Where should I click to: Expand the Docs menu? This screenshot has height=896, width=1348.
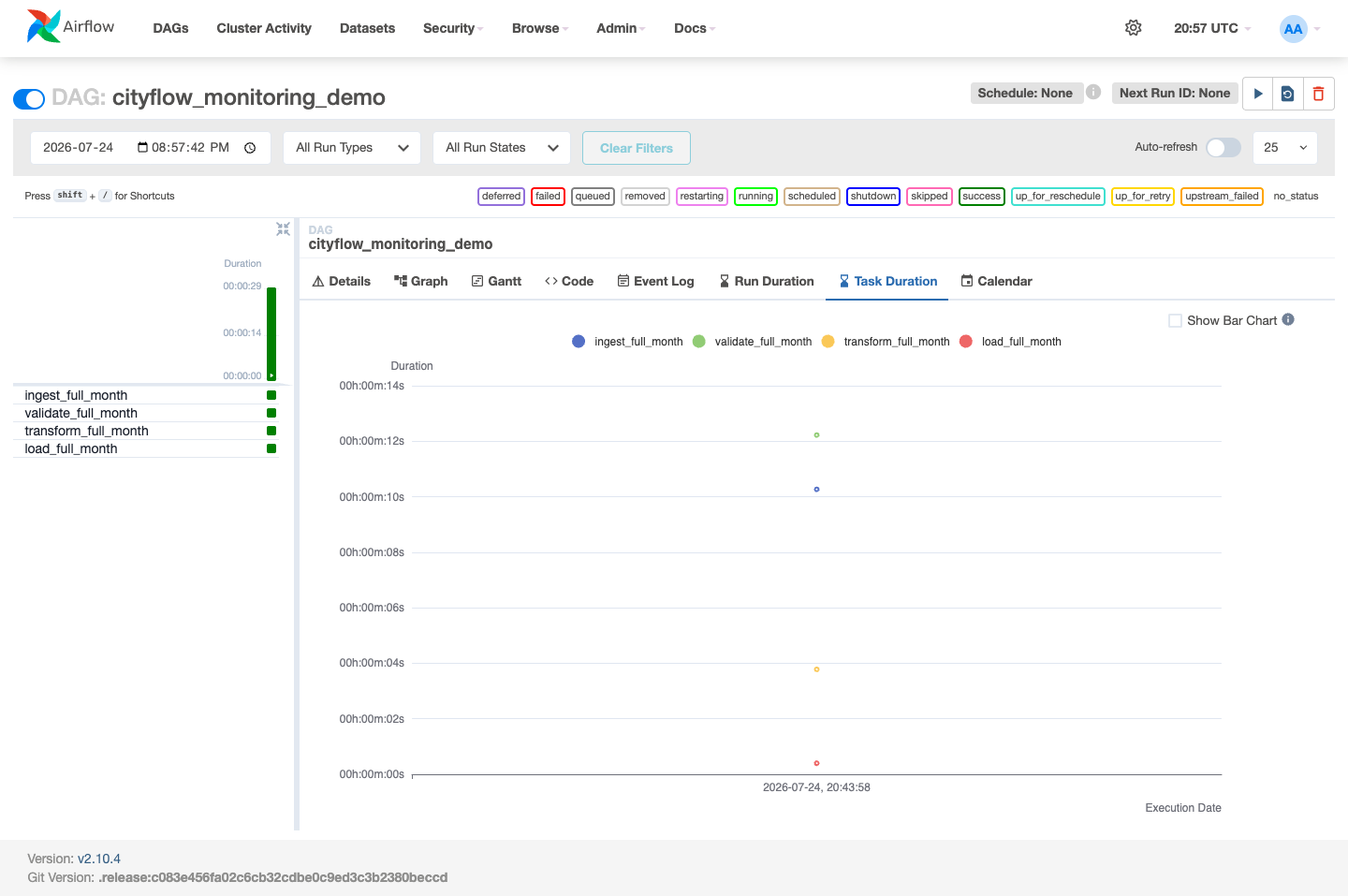(x=695, y=28)
